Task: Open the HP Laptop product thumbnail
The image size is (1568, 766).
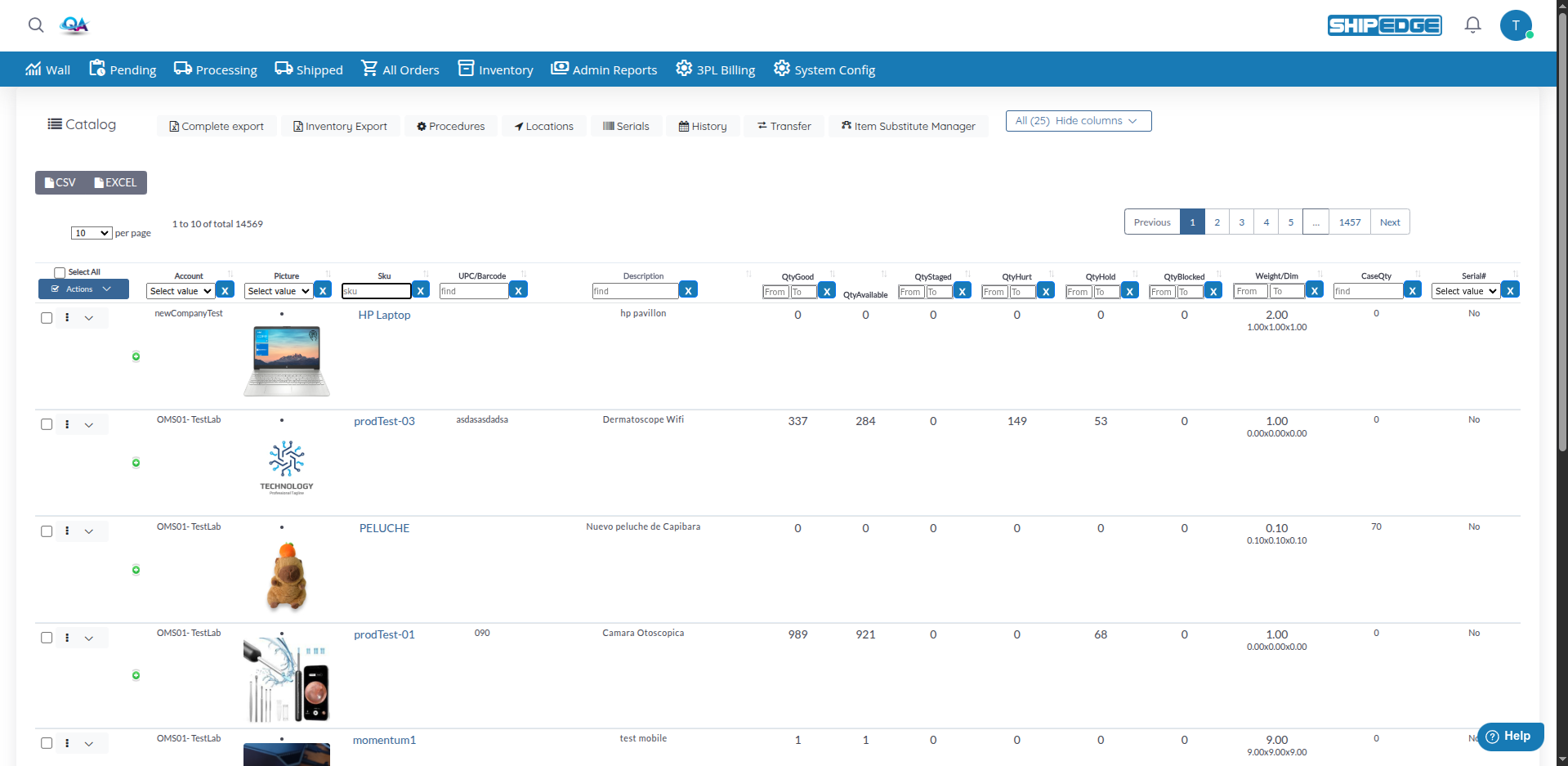Action: [x=287, y=361]
